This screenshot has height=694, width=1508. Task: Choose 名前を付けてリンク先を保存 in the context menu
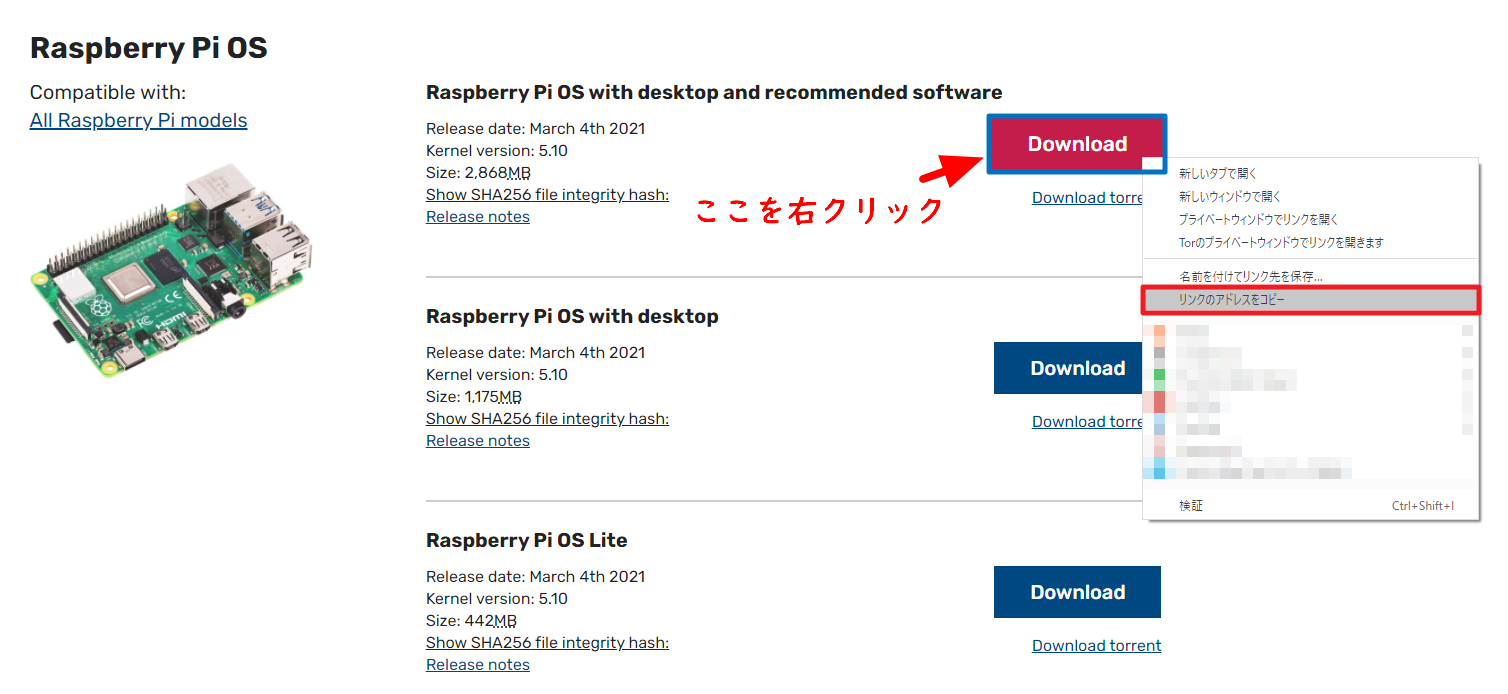1310,276
